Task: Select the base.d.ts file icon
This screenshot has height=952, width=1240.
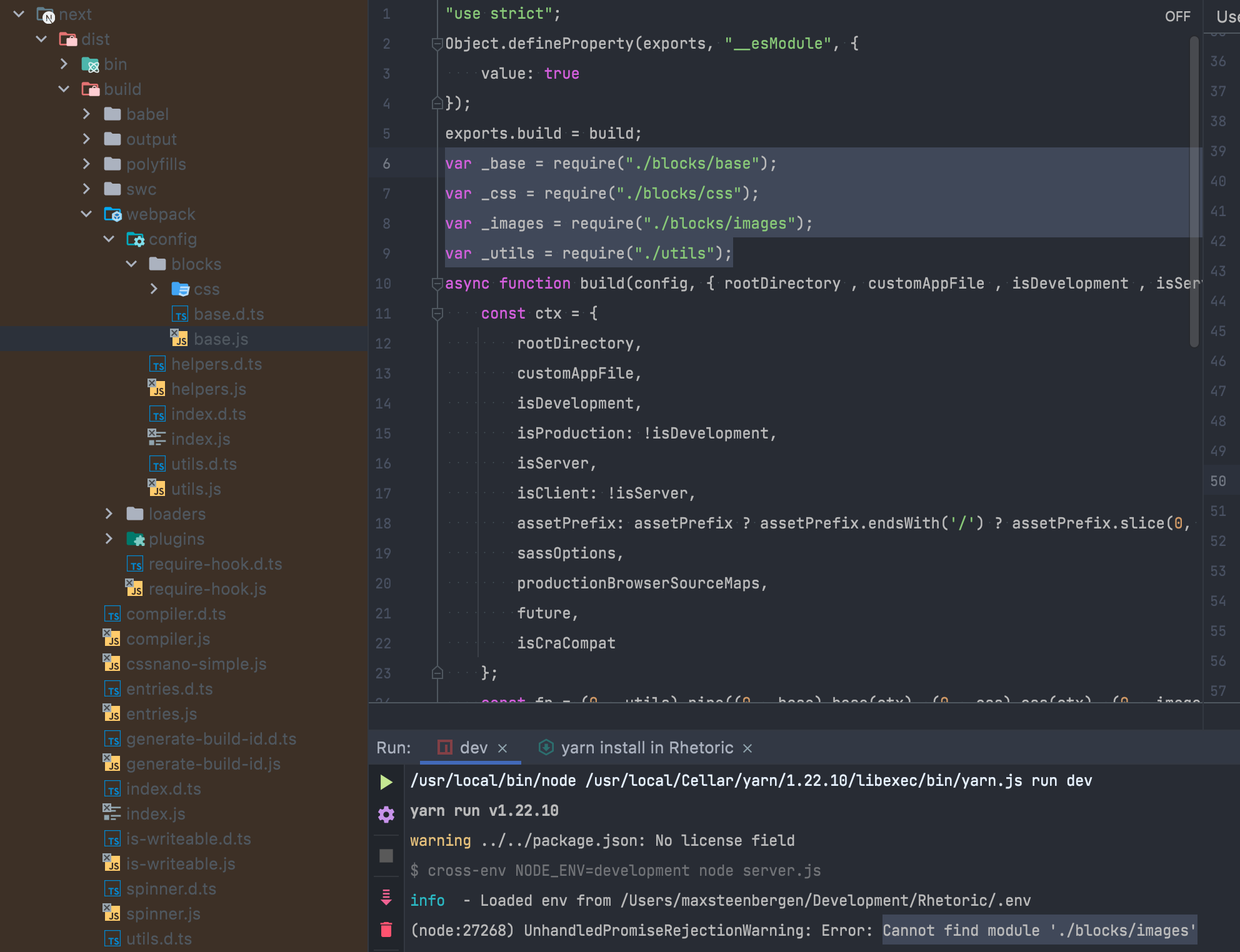Action: coord(180,314)
